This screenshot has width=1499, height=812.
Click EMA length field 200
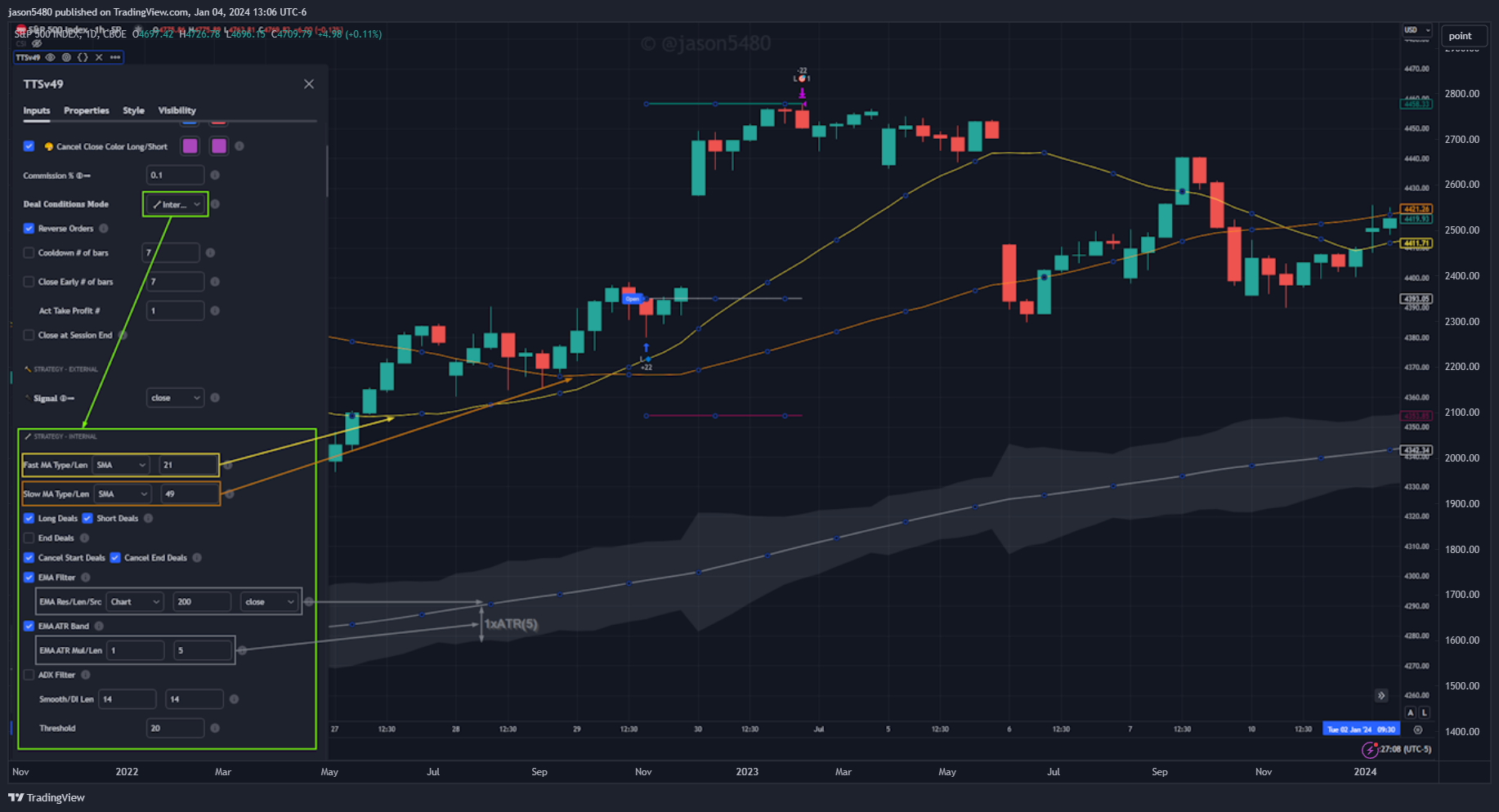tap(202, 602)
